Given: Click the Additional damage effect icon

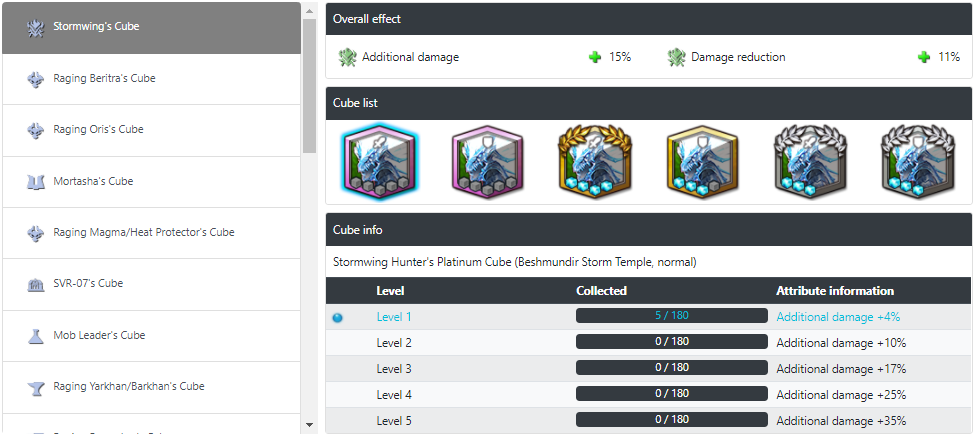Looking at the screenshot, I should (x=347, y=57).
